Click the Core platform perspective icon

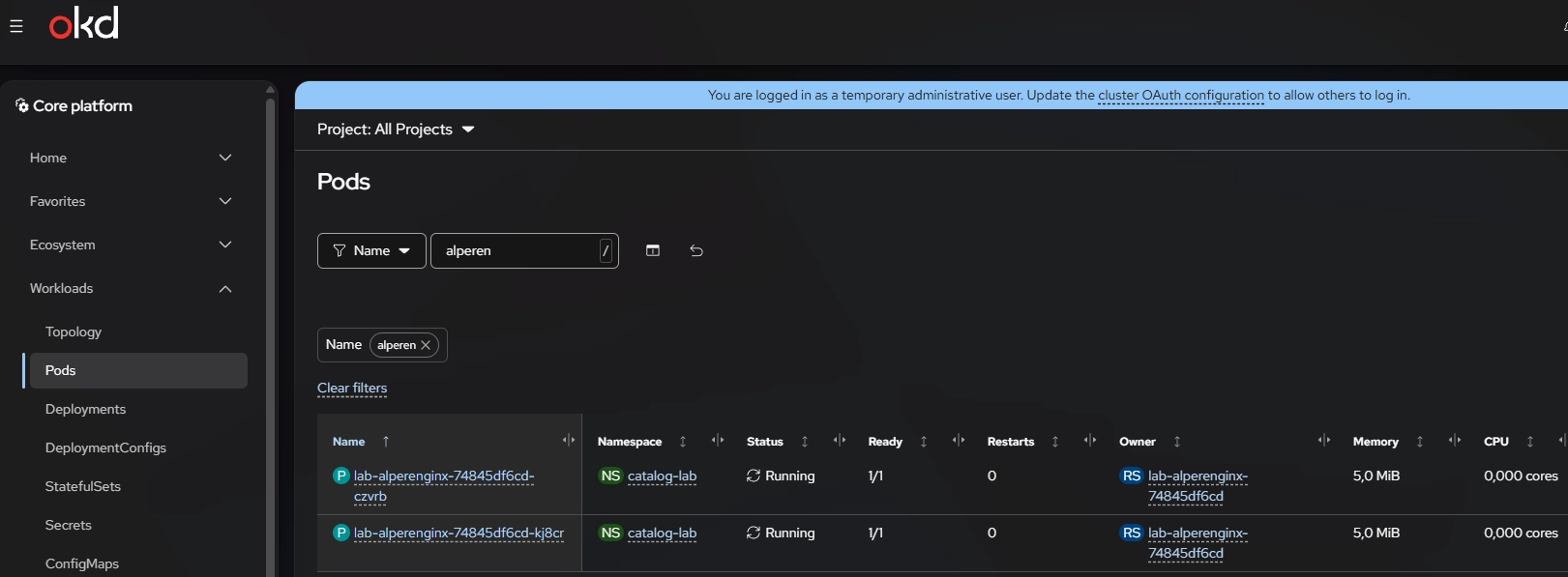click(x=22, y=105)
